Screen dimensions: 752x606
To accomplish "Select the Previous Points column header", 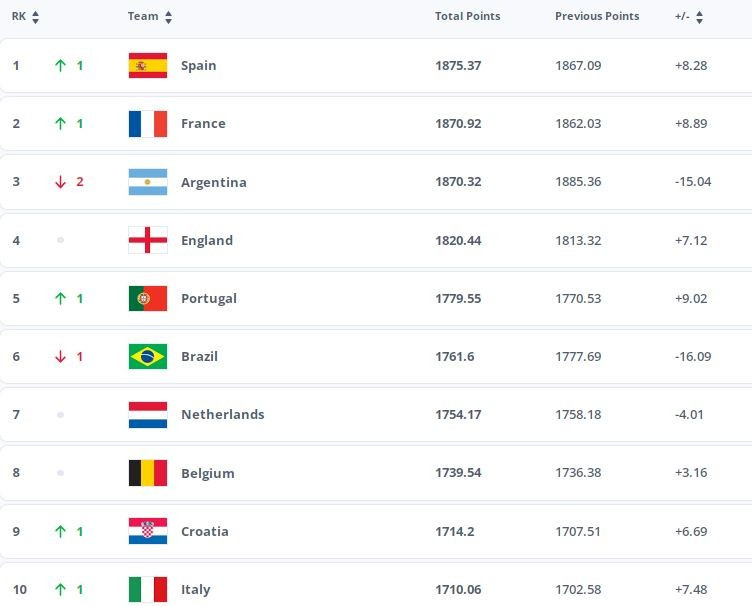I will click(597, 16).
